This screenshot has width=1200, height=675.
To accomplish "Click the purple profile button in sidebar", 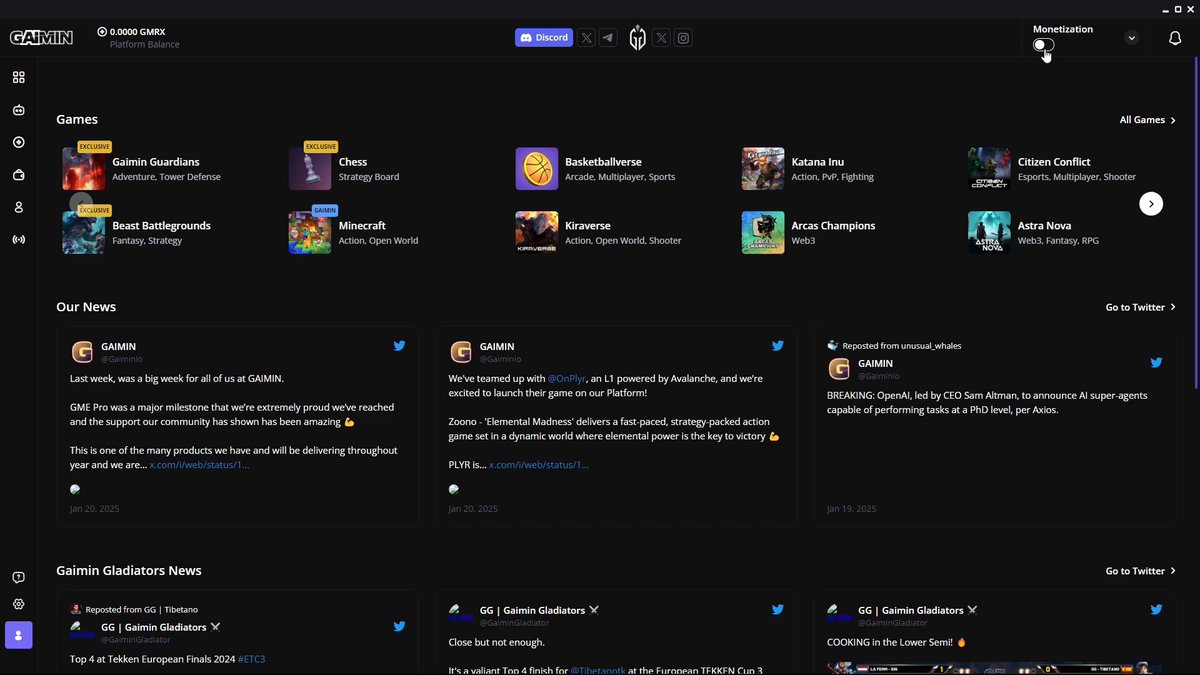I will coord(18,635).
